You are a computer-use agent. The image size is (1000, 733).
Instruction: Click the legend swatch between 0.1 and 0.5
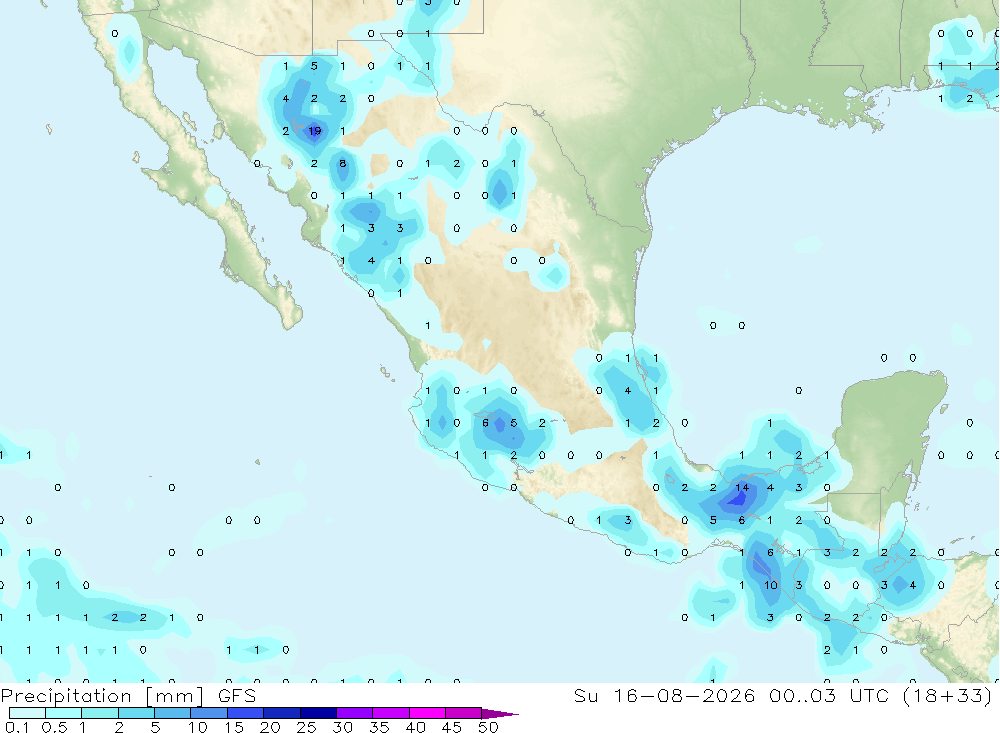point(27,713)
